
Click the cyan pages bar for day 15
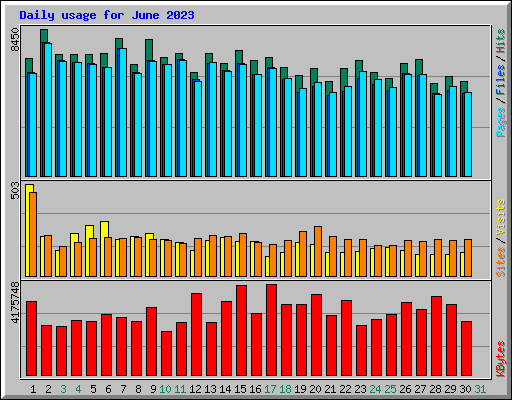click(x=243, y=120)
